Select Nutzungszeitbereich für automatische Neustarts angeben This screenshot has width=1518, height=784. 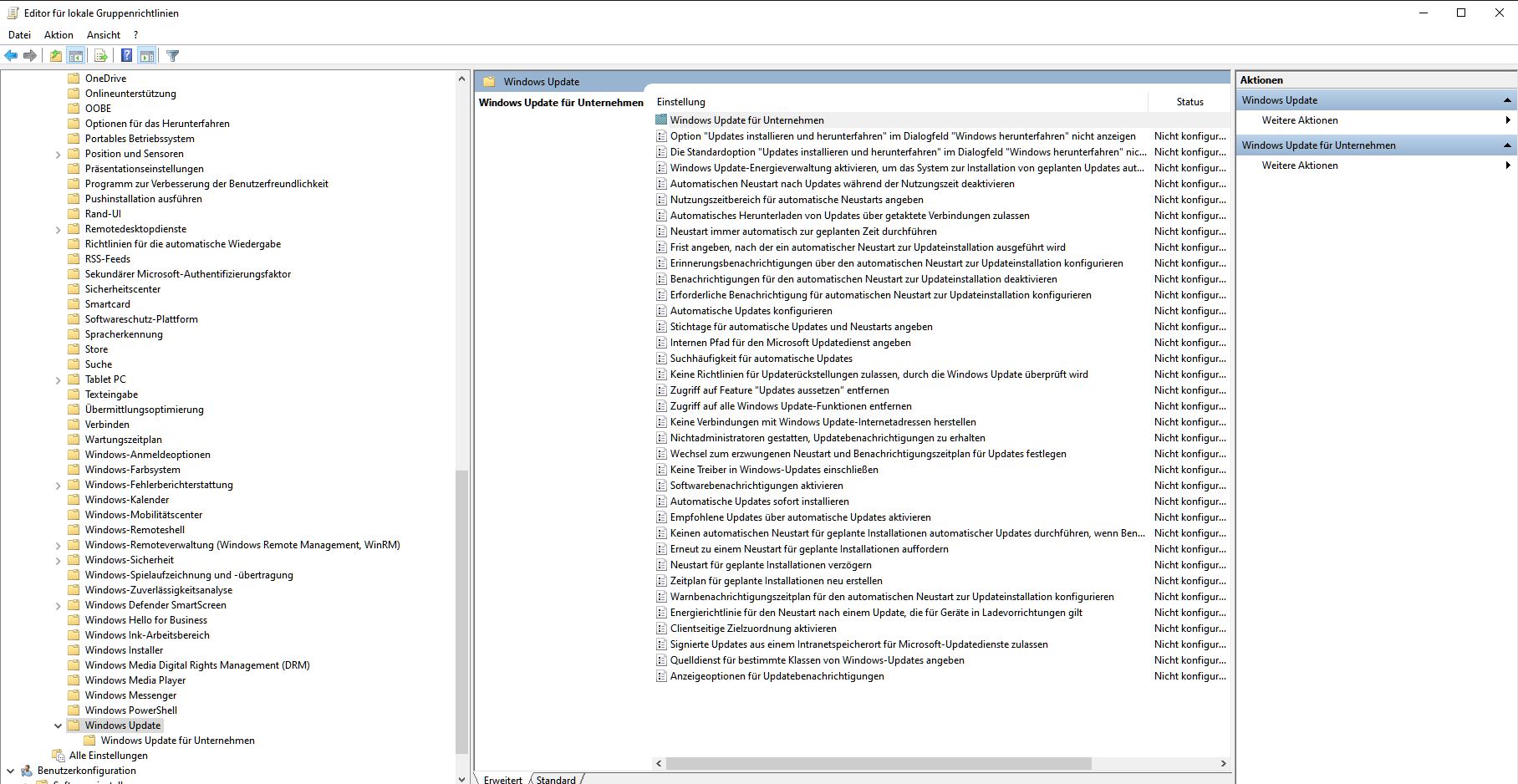coord(797,200)
